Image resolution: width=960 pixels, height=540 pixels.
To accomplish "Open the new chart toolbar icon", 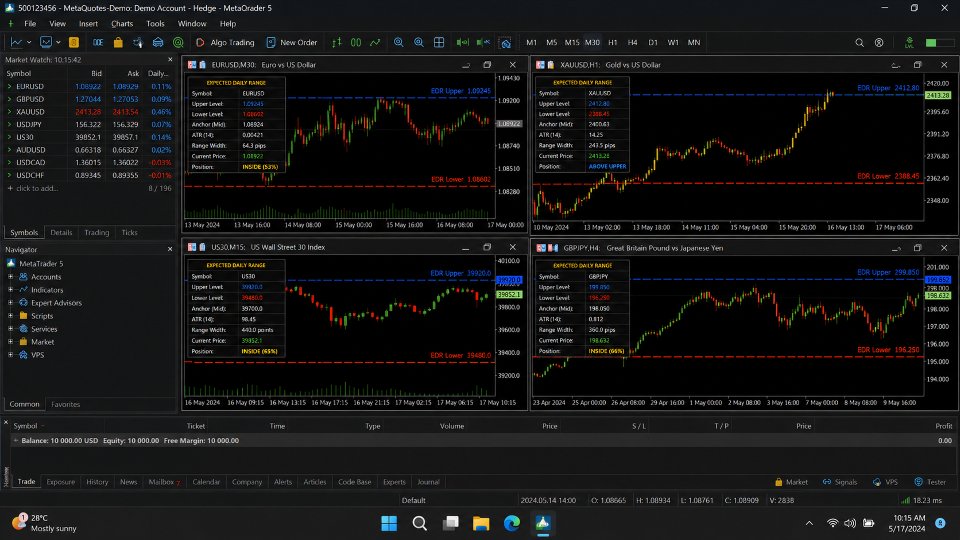I will (16, 42).
